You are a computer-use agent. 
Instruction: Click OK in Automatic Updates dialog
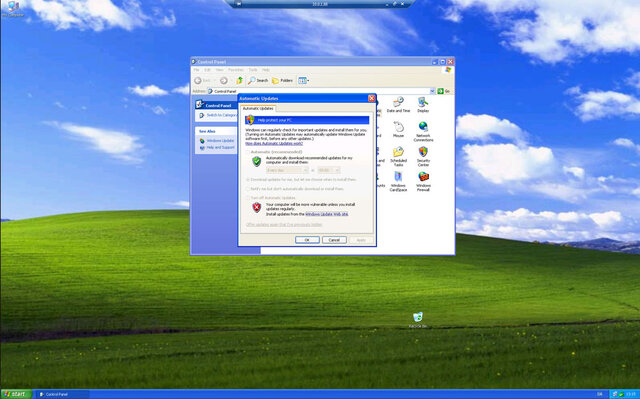coord(307,240)
